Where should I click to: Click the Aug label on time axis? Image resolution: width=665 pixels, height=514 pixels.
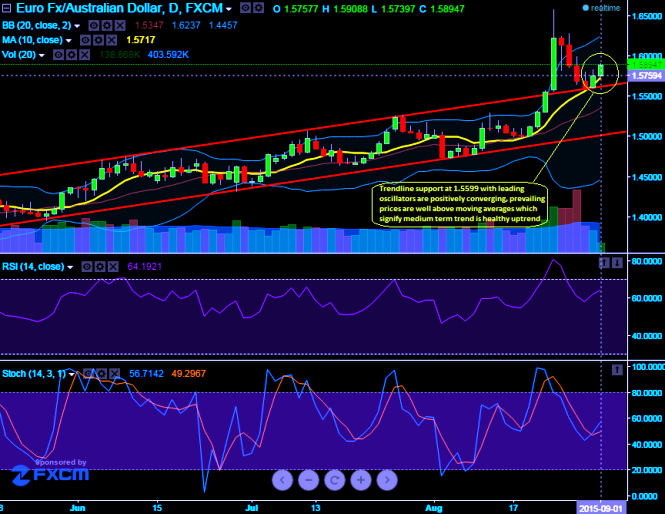(433, 508)
